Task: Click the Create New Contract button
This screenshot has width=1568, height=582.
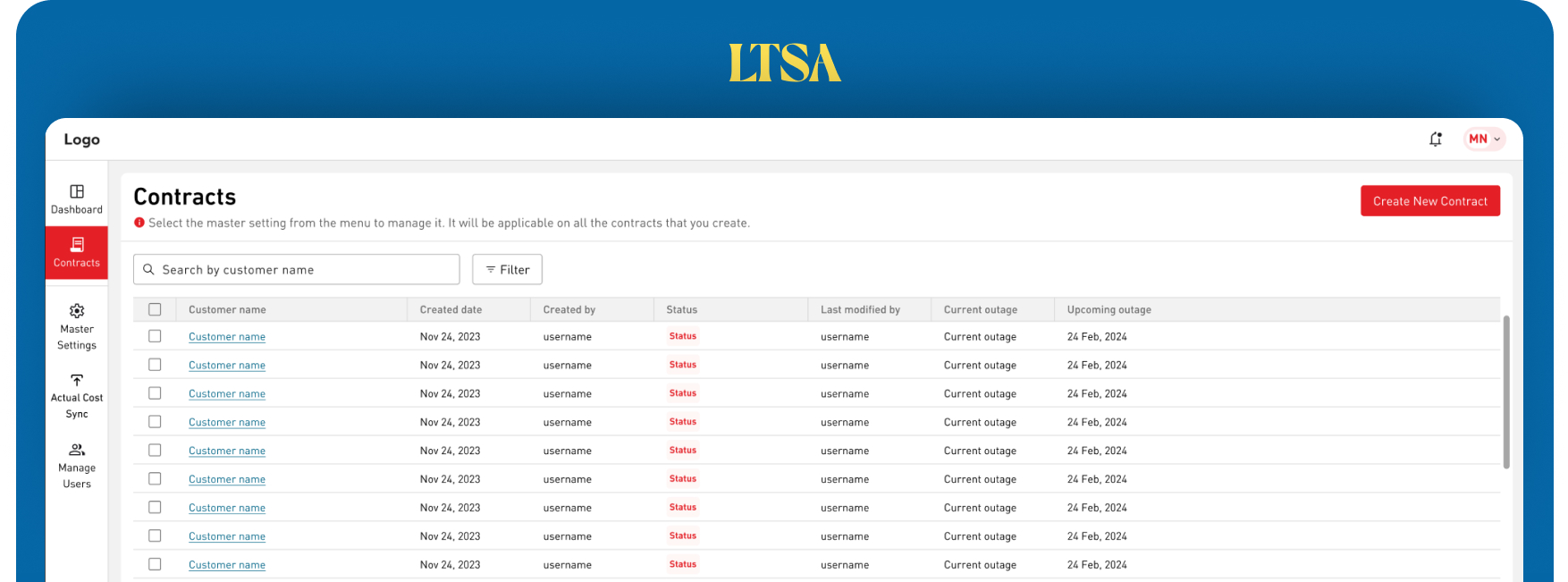Action: coord(1430,201)
